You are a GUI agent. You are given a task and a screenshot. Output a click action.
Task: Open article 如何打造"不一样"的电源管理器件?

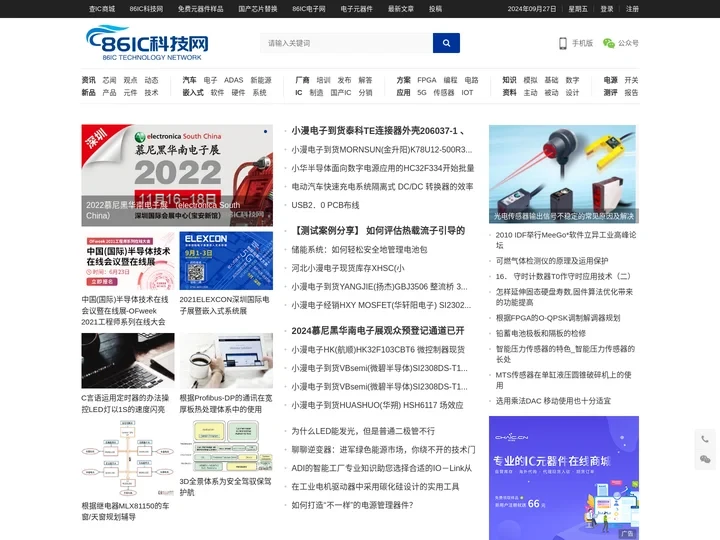(x=352, y=505)
